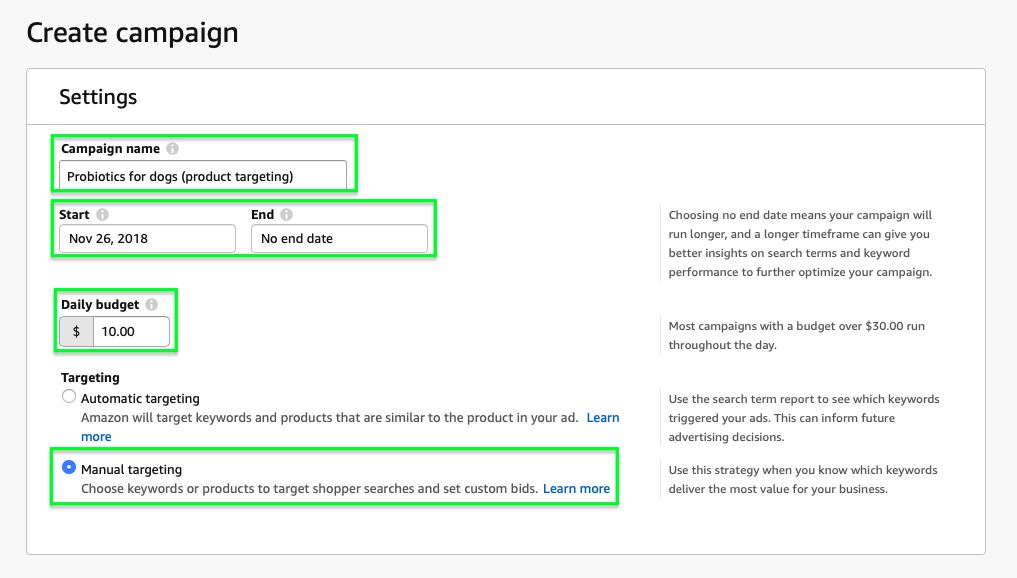Click the Settings section title

98,97
